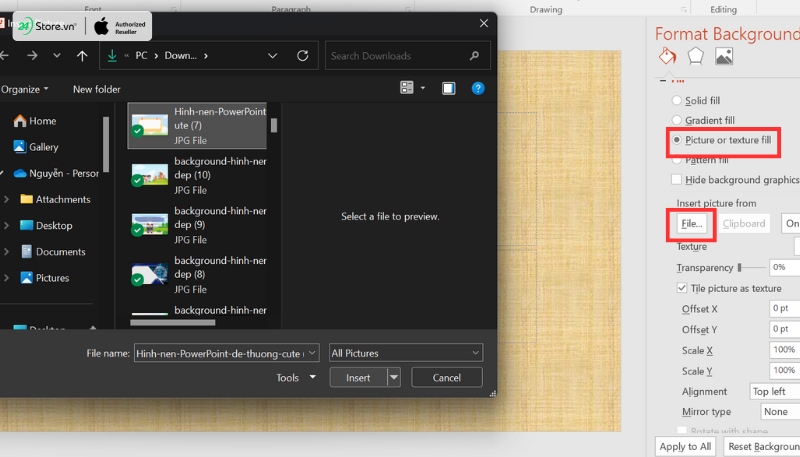This screenshot has height=457, width=800.
Task: Select the Attachments folder
Action: (55, 199)
